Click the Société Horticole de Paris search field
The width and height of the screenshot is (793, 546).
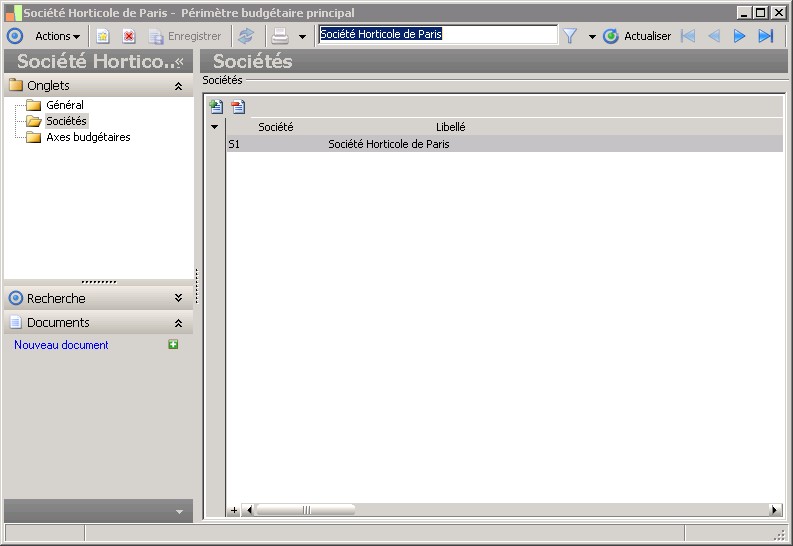438,34
